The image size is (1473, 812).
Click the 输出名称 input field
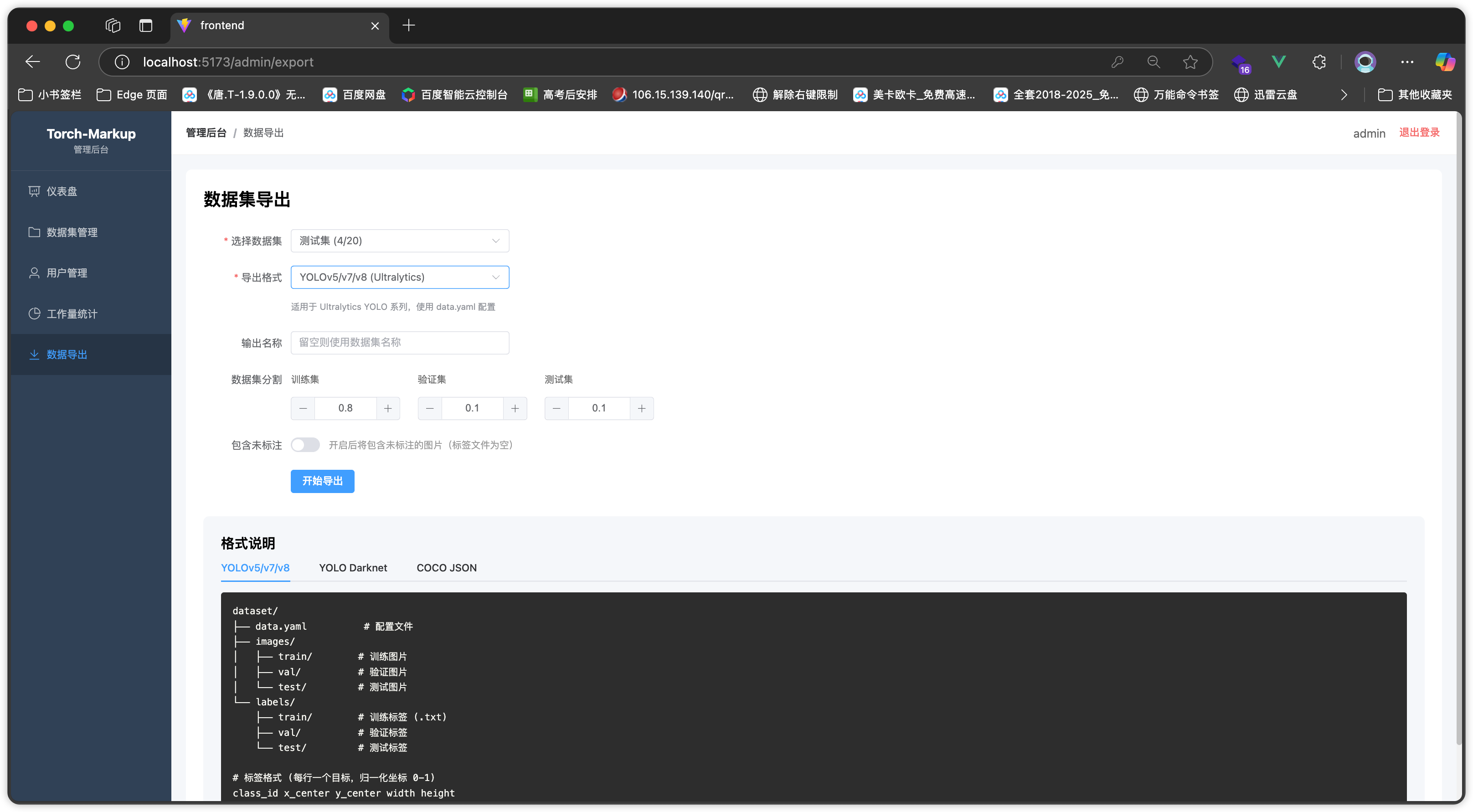(x=399, y=343)
